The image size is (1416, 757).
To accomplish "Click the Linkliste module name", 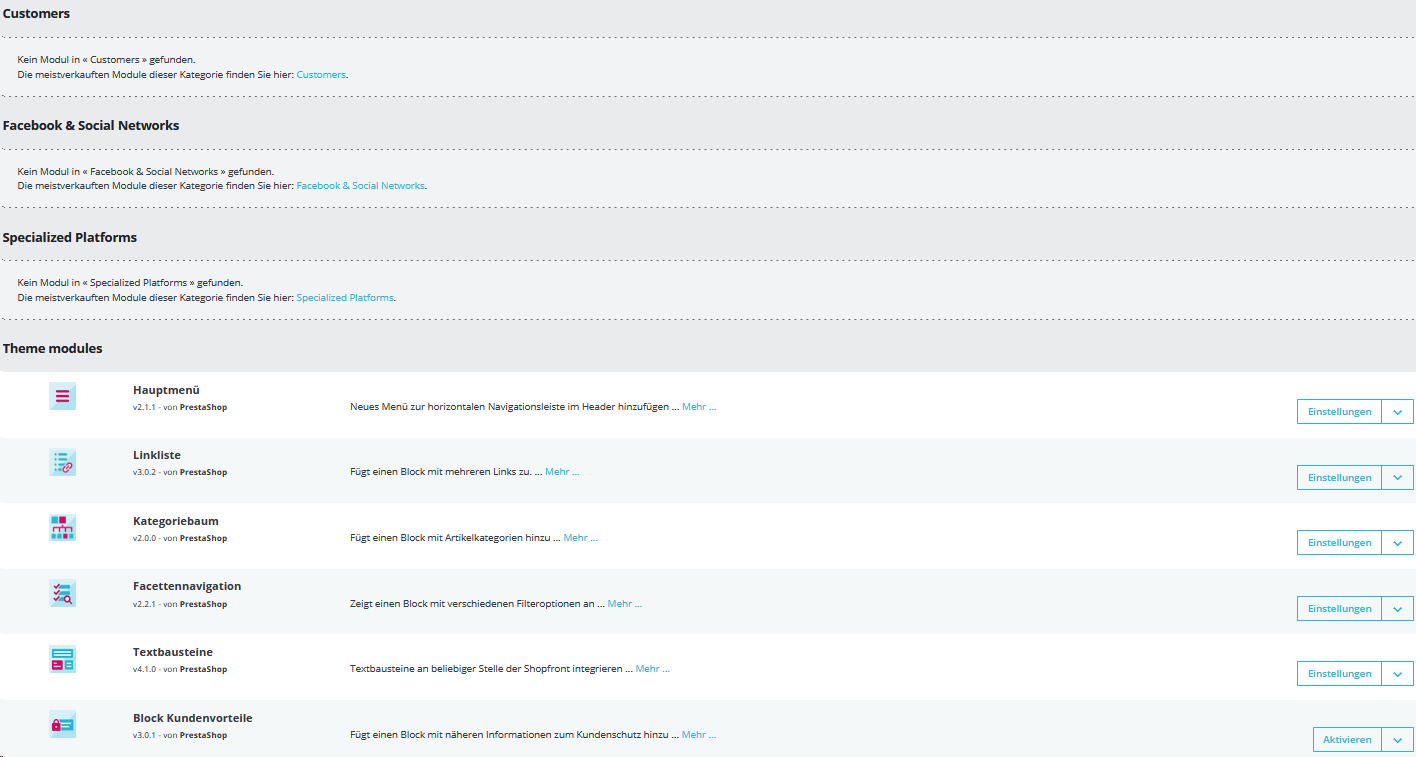I will (x=157, y=455).
